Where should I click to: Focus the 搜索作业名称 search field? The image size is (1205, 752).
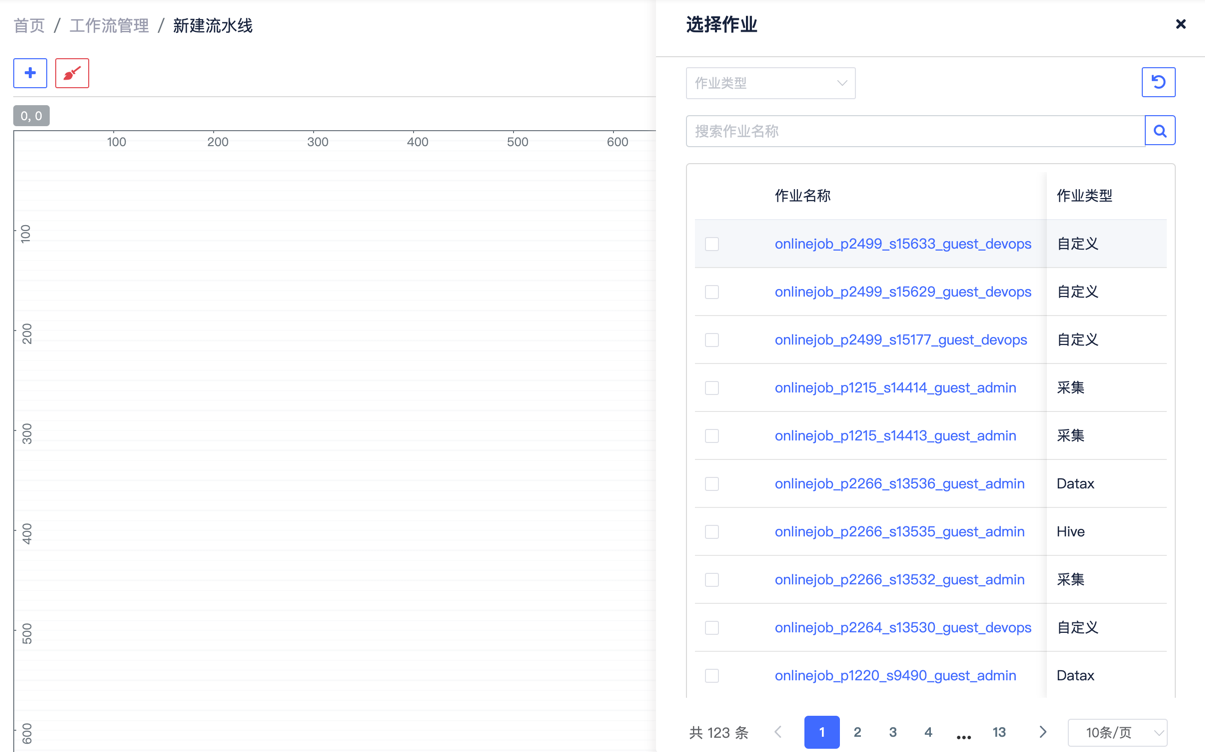pos(915,131)
